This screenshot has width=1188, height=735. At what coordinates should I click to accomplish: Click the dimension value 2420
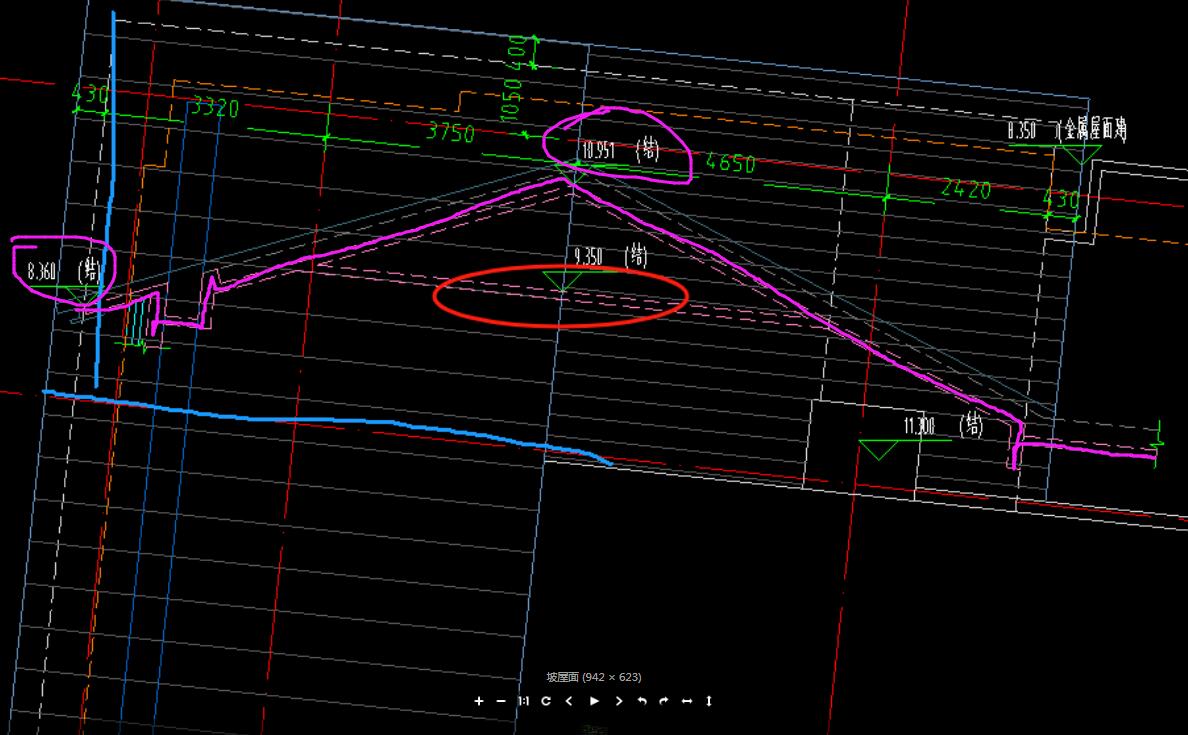point(965,189)
